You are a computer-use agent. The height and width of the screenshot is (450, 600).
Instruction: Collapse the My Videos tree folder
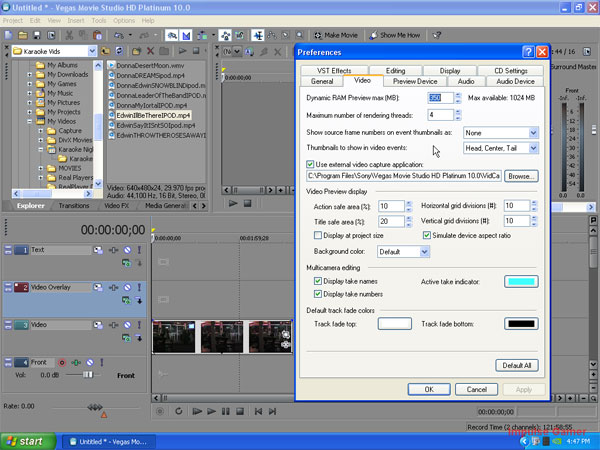coord(29,121)
